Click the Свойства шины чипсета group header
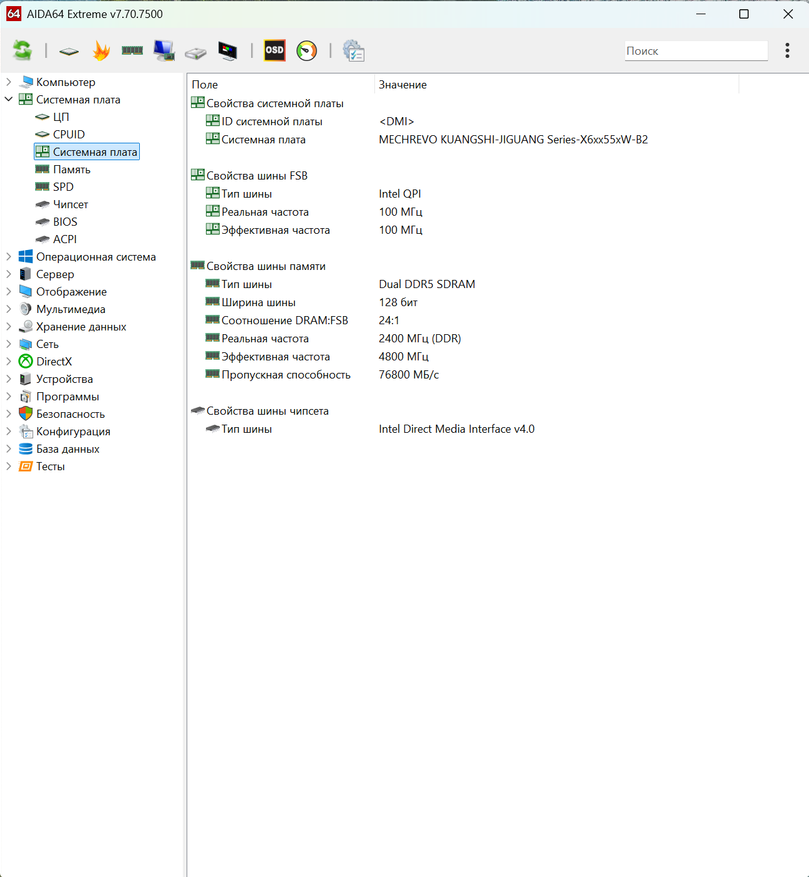 (267, 411)
